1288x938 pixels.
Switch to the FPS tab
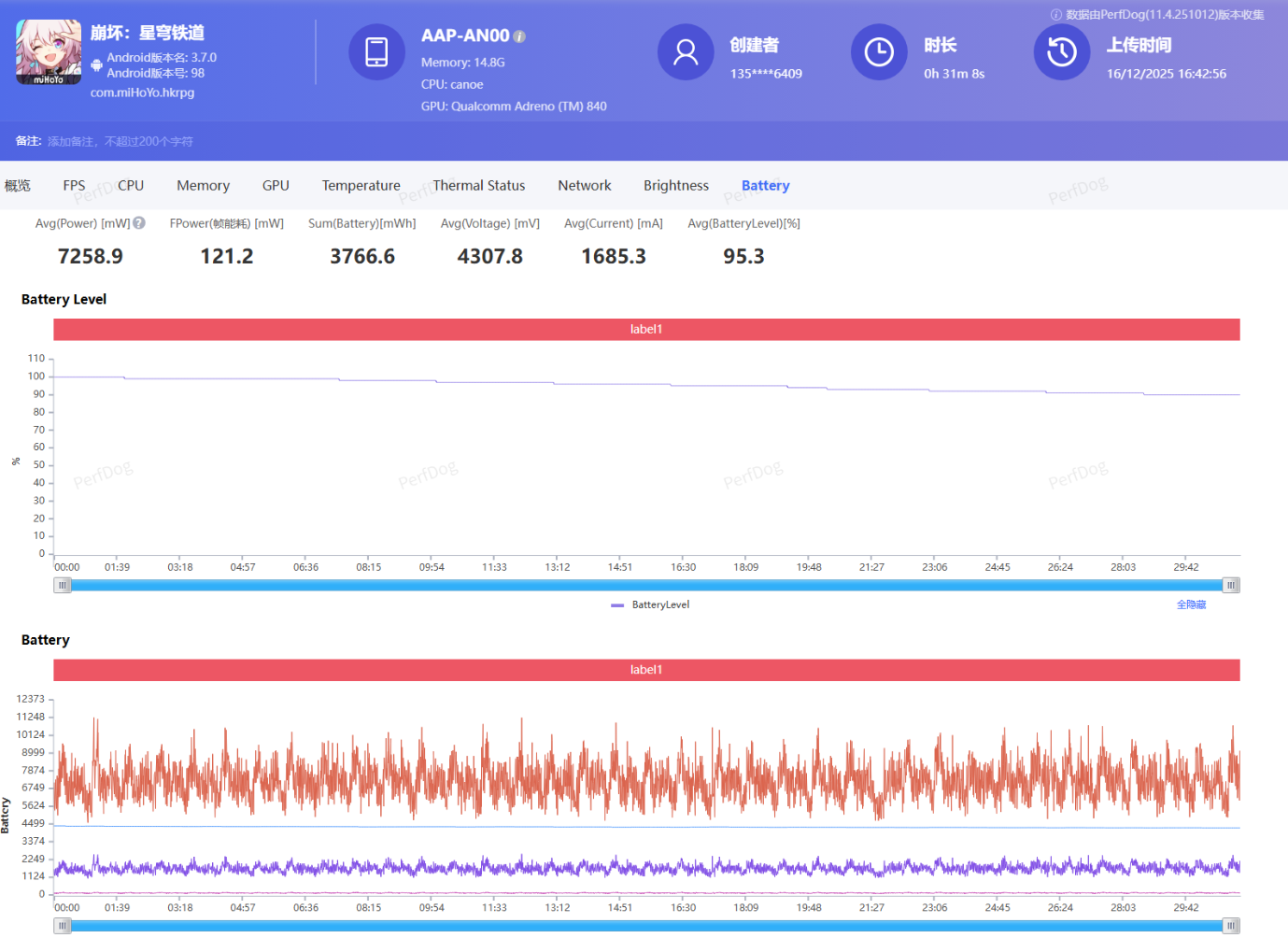(x=74, y=186)
